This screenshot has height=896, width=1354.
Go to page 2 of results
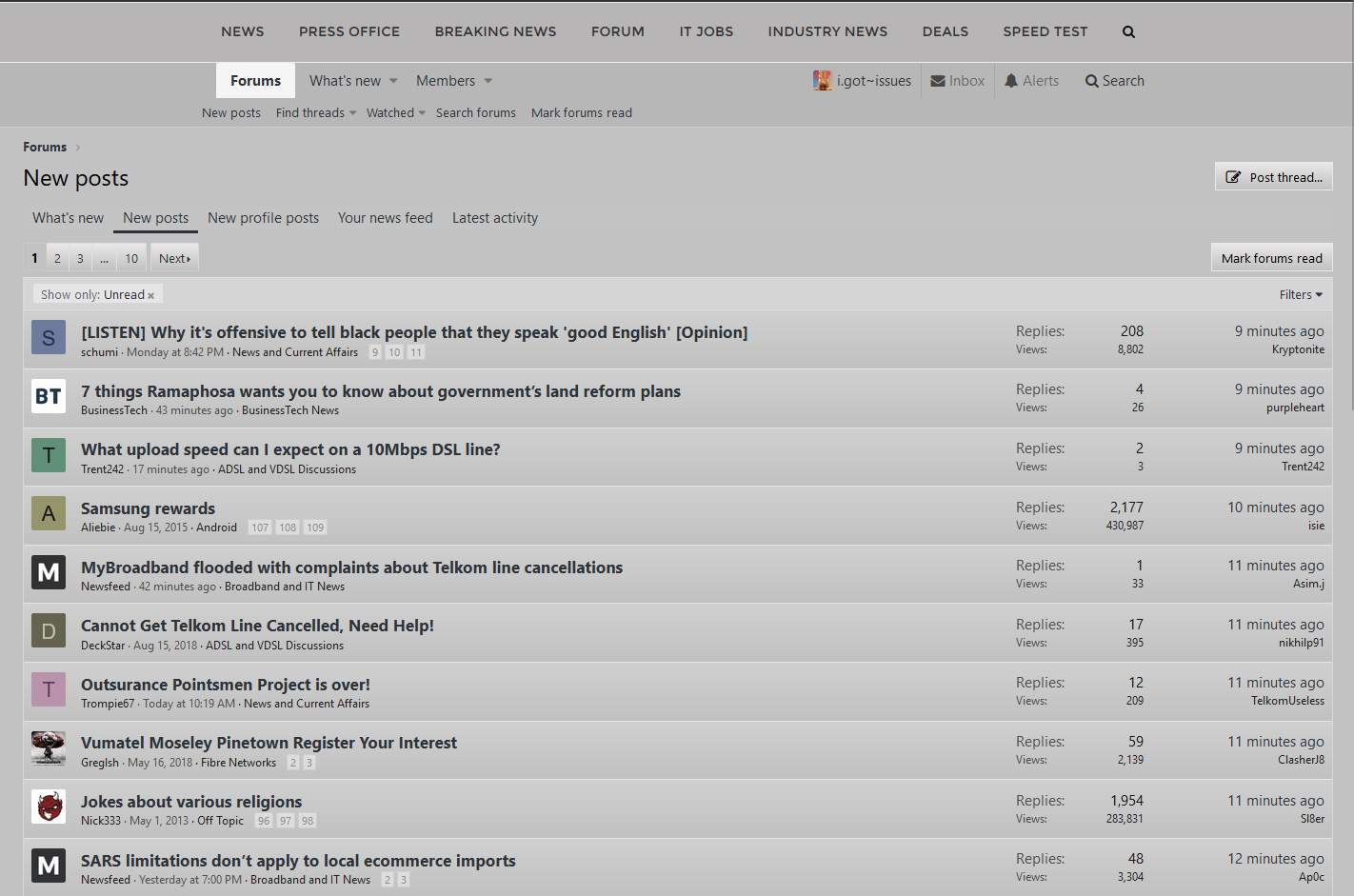coord(57,258)
